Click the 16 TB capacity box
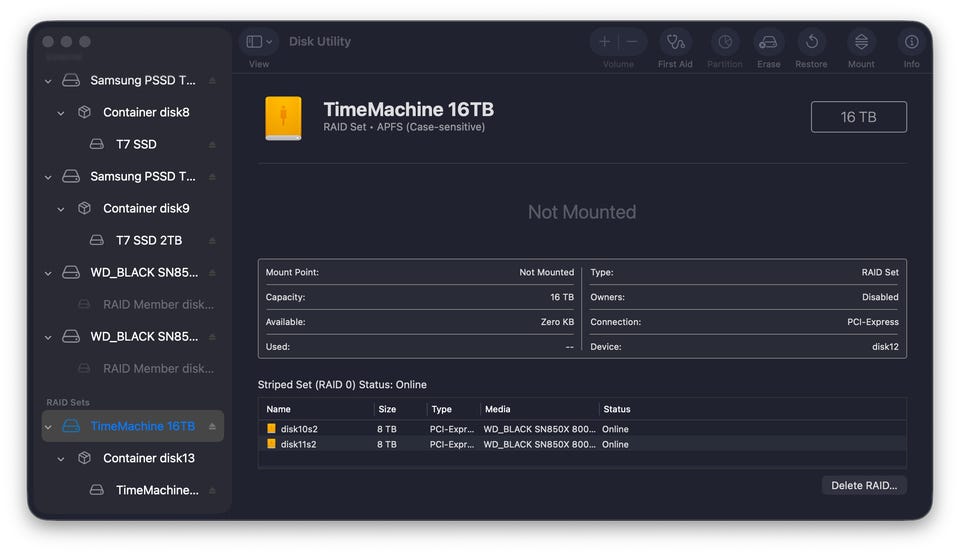Viewport: 960px width, 554px height. click(x=858, y=117)
